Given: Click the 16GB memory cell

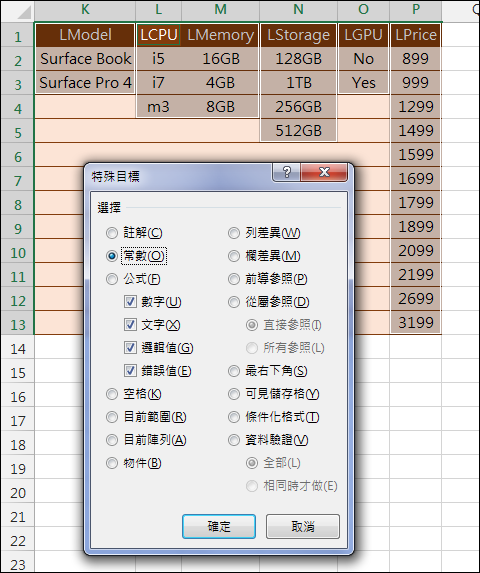Looking at the screenshot, I should [x=220, y=58].
